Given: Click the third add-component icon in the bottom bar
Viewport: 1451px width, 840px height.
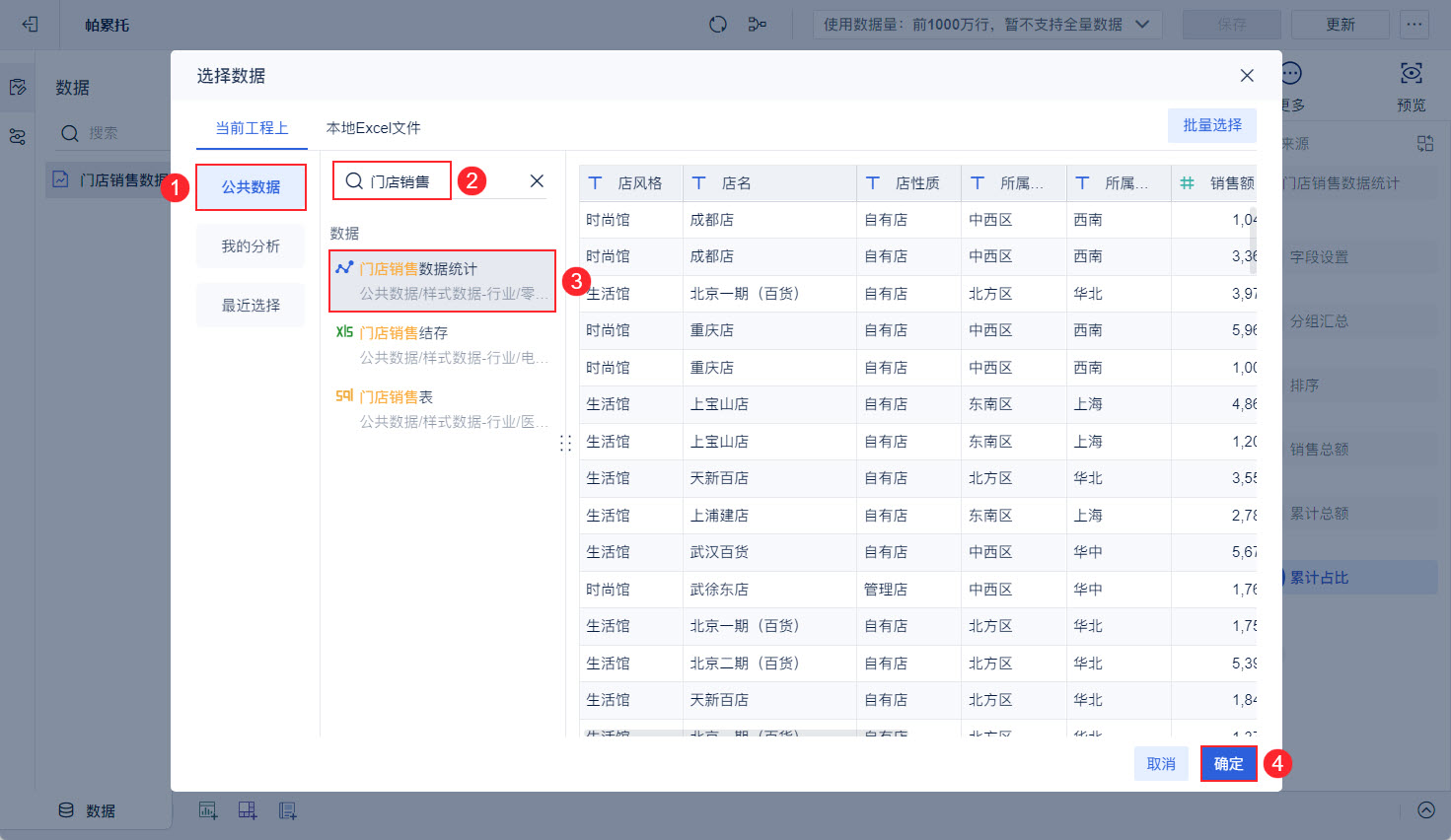Looking at the screenshot, I should [287, 810].
